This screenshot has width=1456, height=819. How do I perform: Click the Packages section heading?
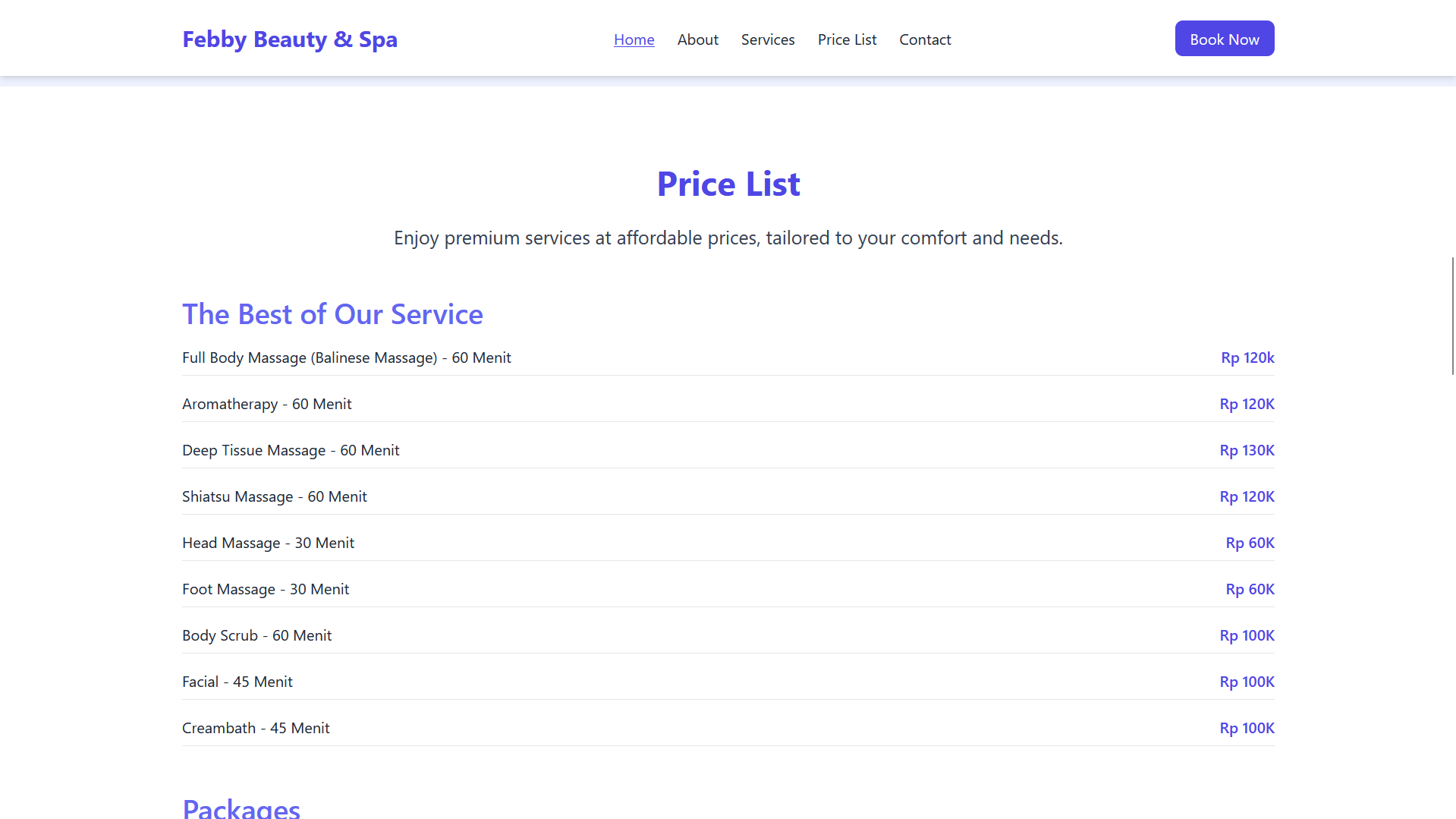point(241,808)
